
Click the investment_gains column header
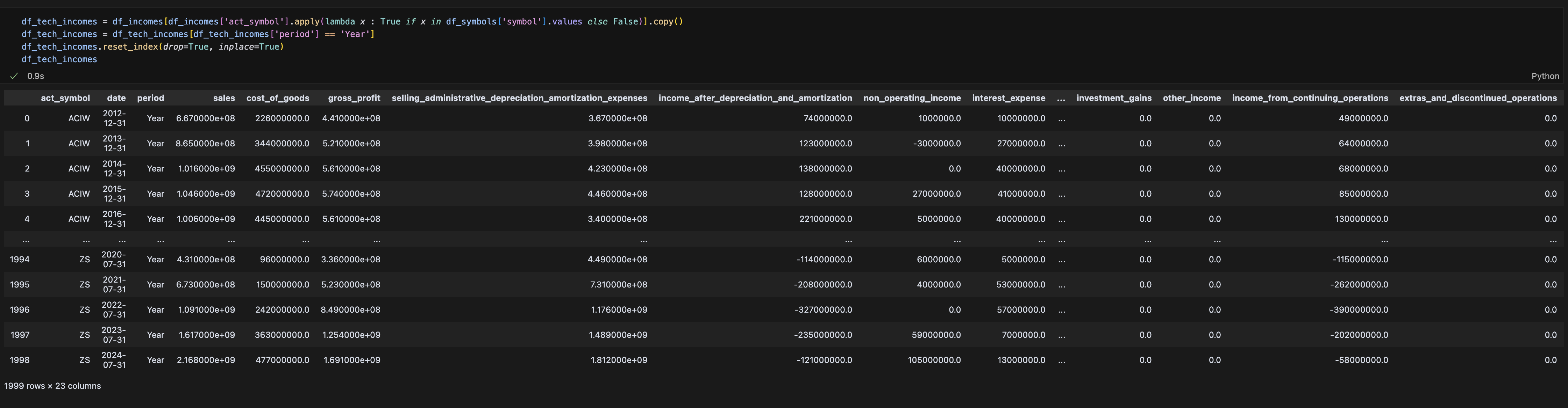1113,98
